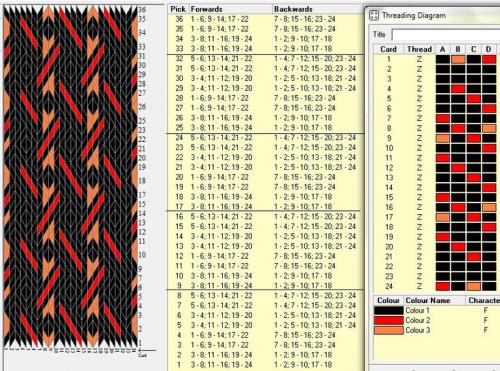The width and height of the screenshot is (500, 371).
Task: Click the Title input field
Action: pyautogui.click(x=446, y=35)
